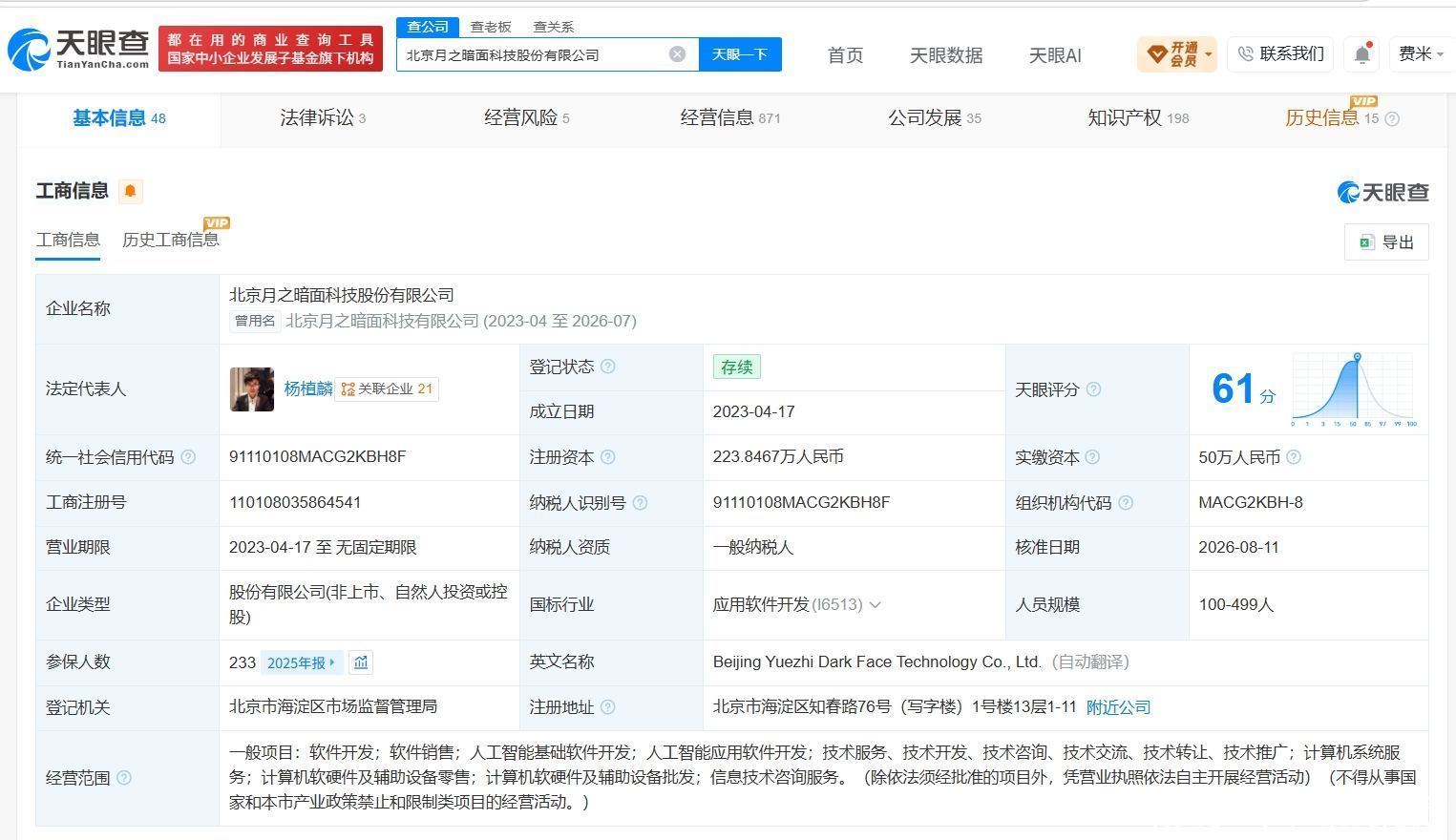Viewport: 1456px width, 840px height.
Task: Open the notification bell
Action: coord(1362,54)
